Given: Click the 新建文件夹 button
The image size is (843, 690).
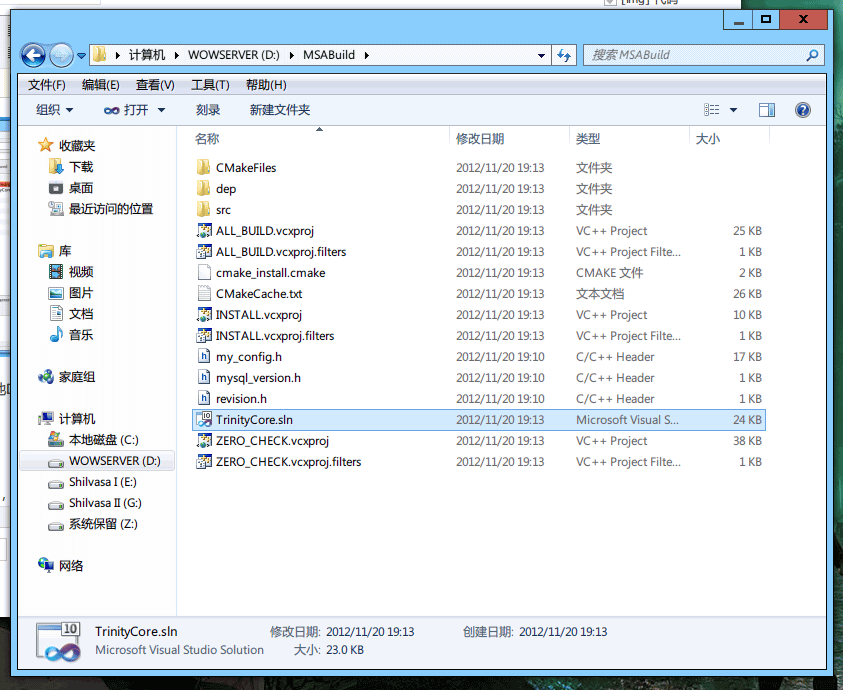Looking at the screenshot, I should [x=280, y=110].
